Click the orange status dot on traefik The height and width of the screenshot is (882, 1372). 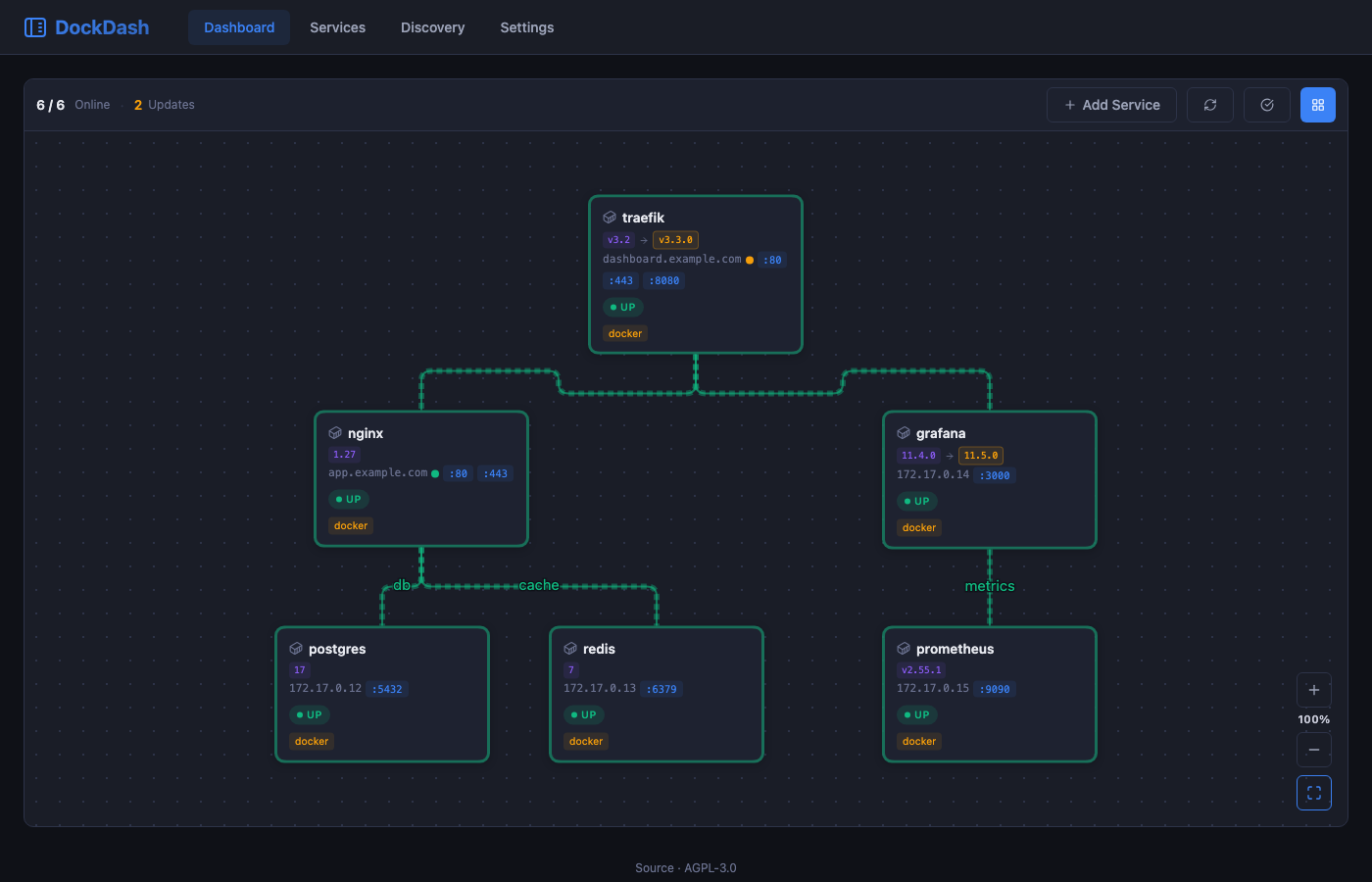click(750, 261)
